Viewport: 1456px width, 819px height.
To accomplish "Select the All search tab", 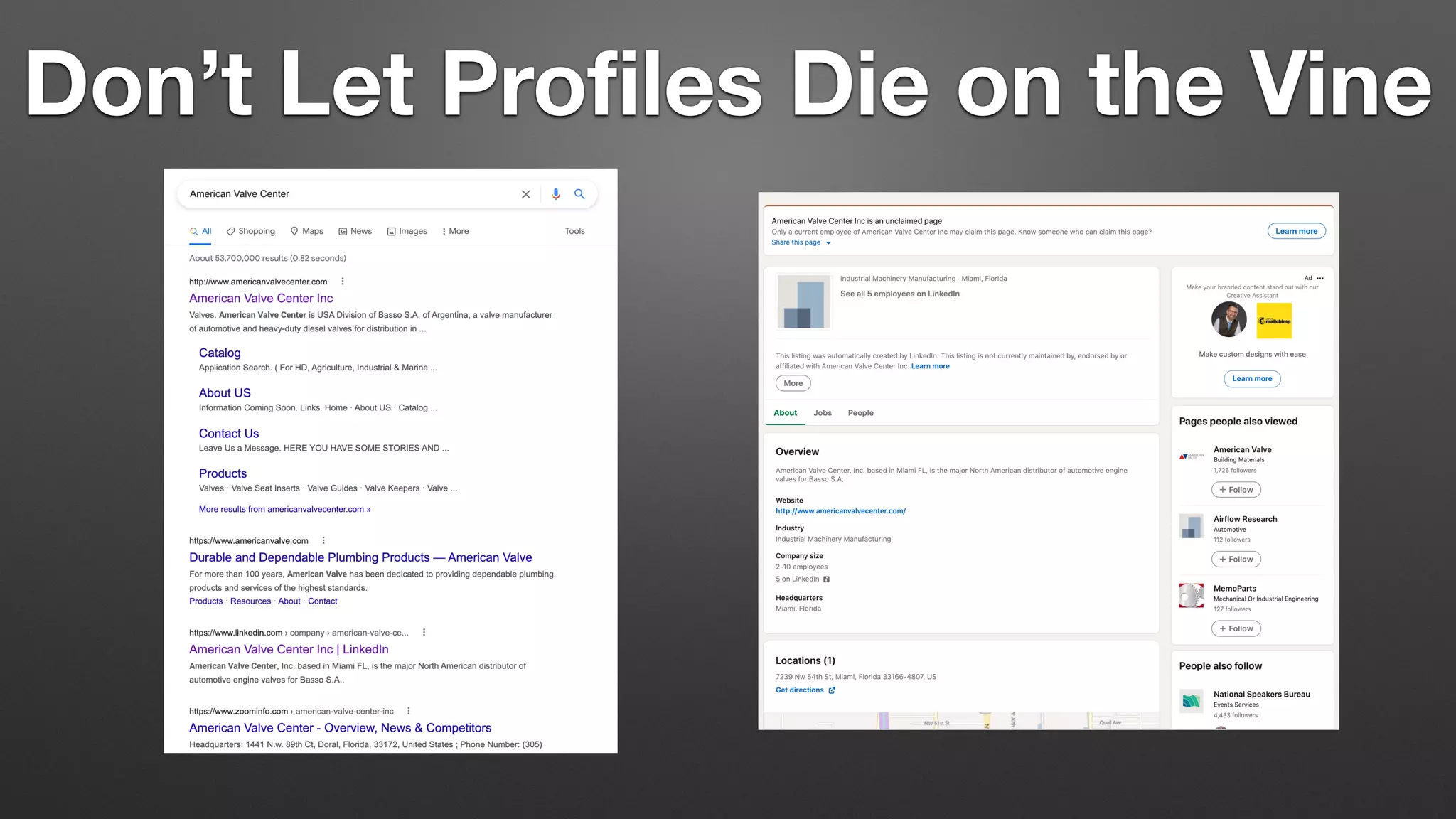I will click(x=200, y=231).
